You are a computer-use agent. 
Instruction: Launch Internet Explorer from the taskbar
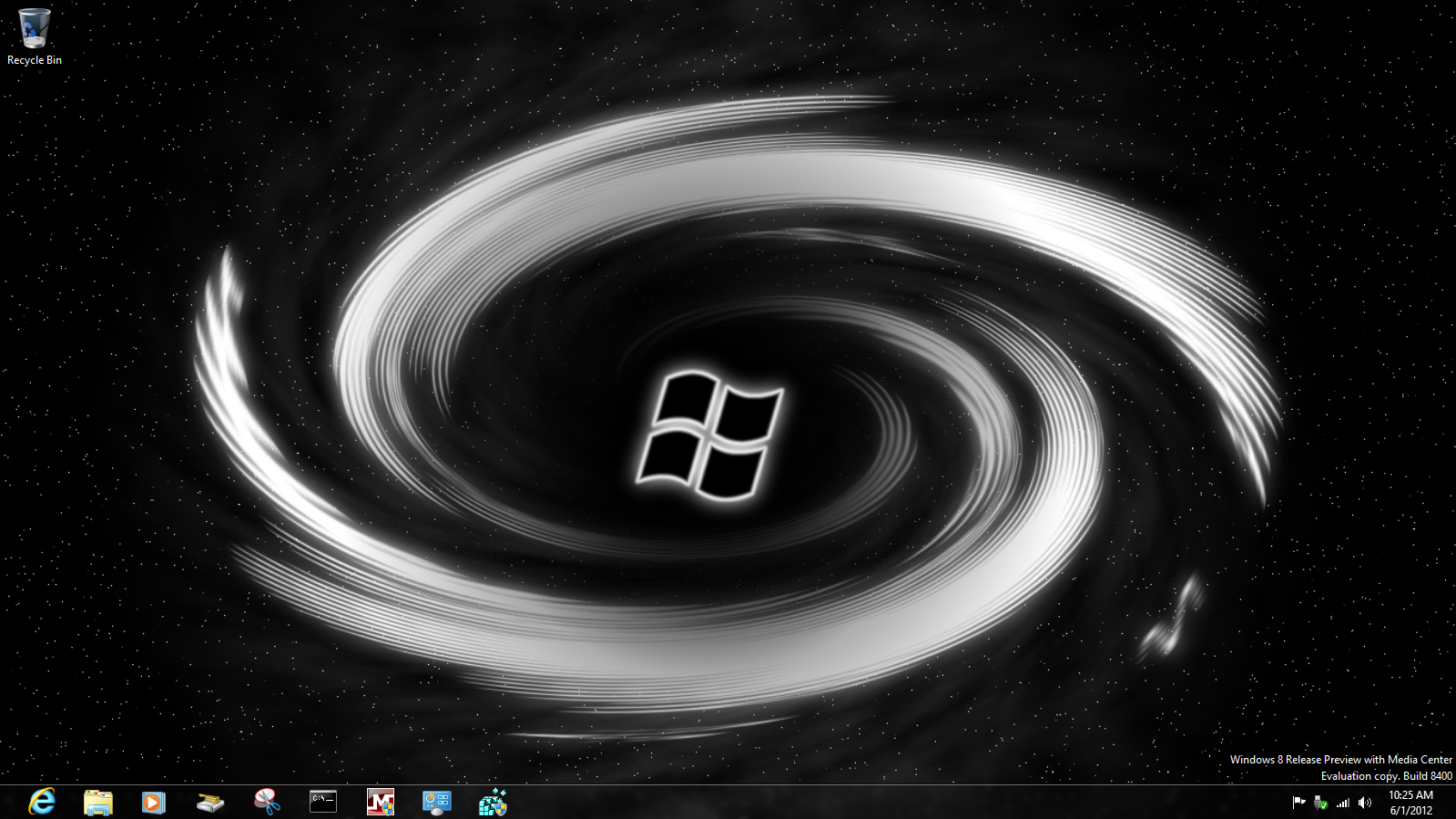pyautogui.click(x=42, y=802)
